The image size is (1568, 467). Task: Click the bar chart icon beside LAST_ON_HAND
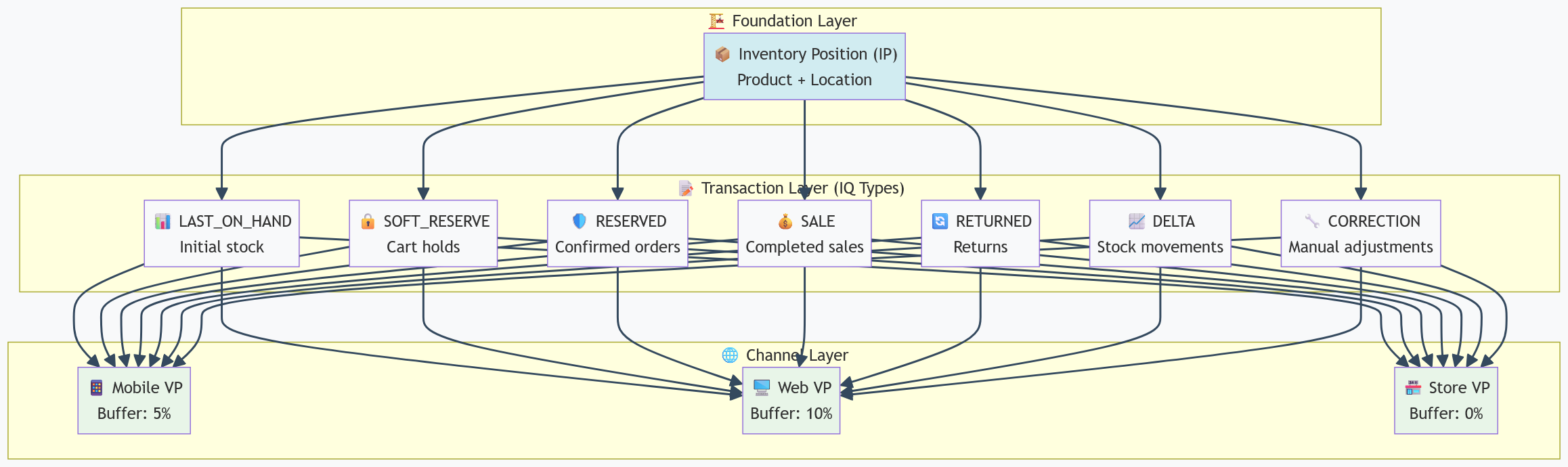point(162,221)
